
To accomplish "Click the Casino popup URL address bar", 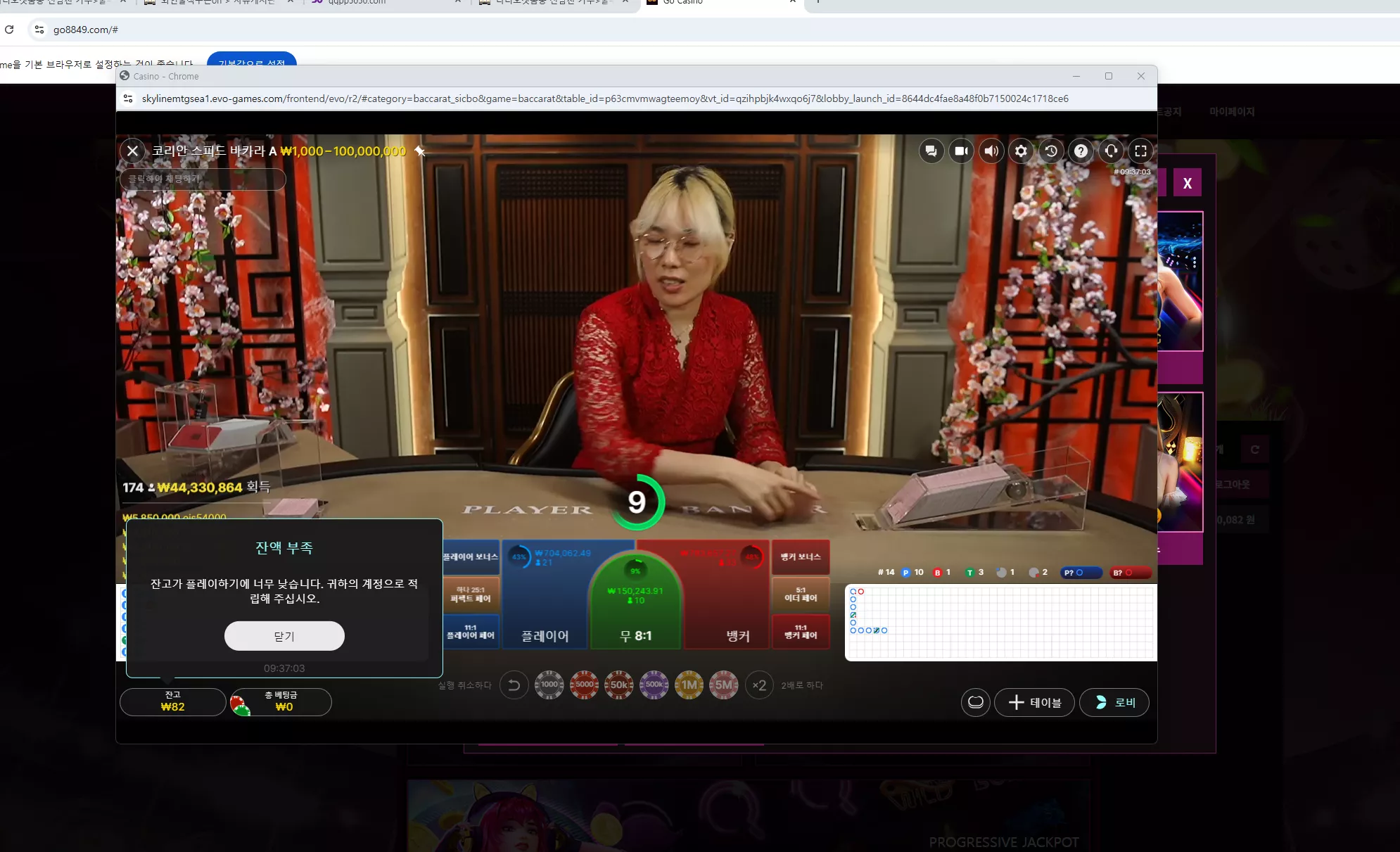I will click(x=605, y=98).
